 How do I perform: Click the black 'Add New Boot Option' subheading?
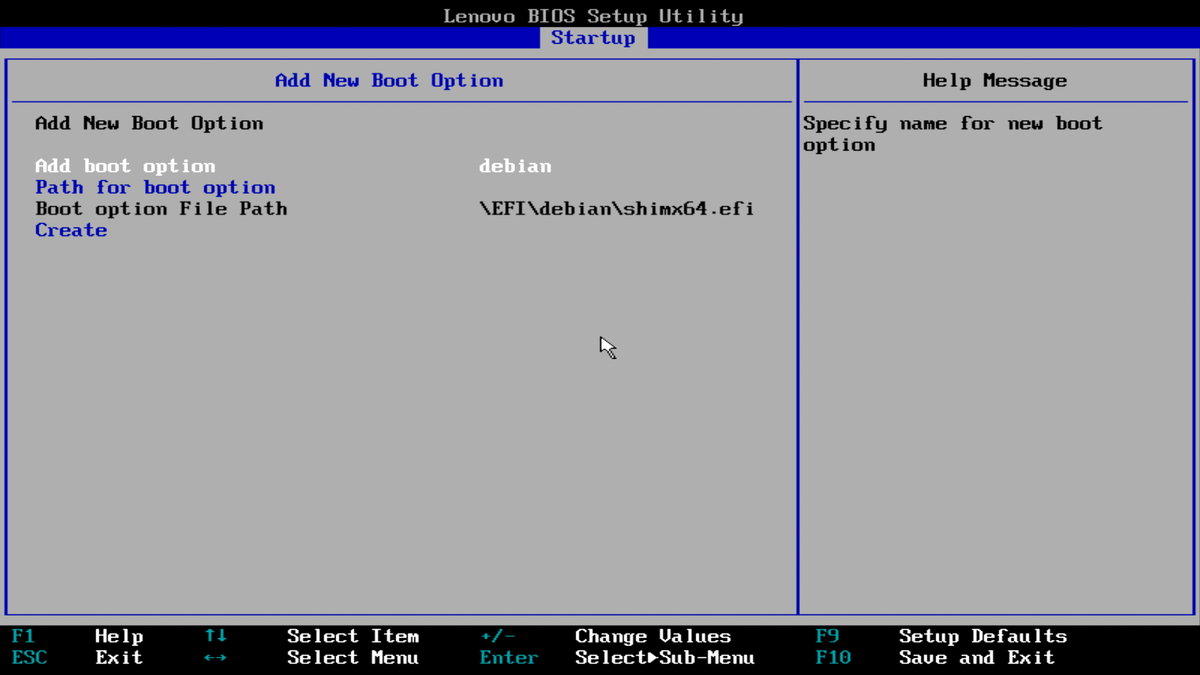point(149,124)
